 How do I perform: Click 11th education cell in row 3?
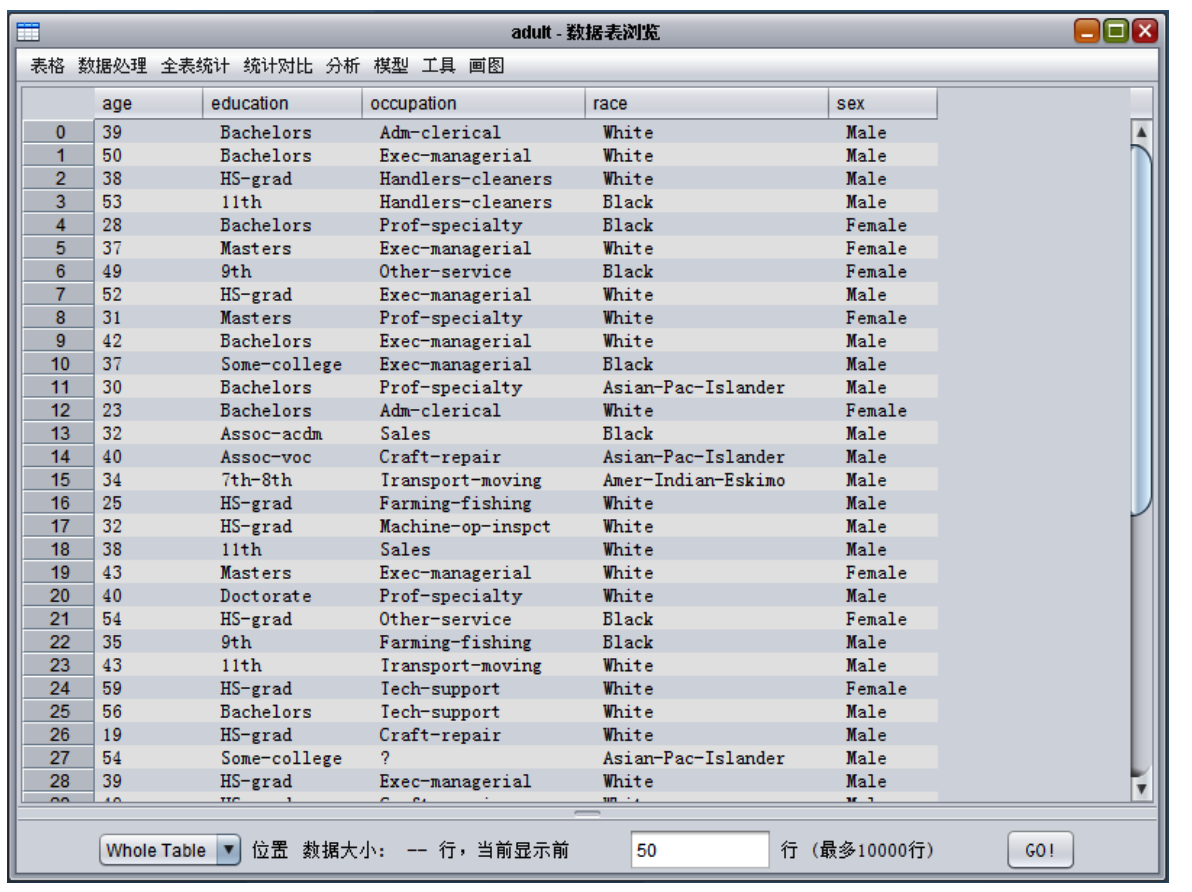point(241,202)
